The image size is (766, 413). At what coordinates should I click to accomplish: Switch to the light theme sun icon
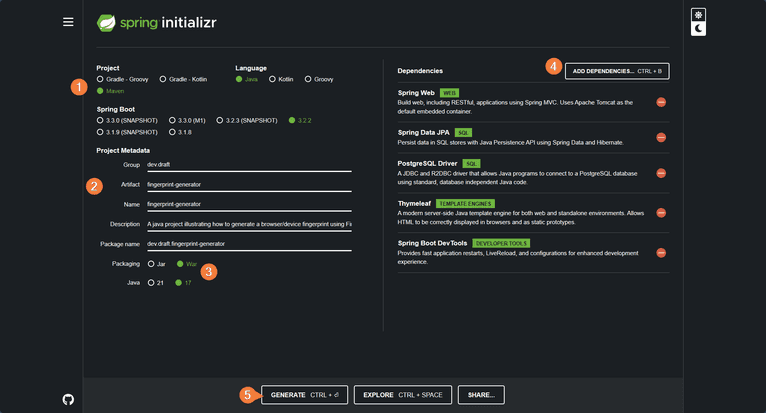pyautogui.click(x=699, y=15)
